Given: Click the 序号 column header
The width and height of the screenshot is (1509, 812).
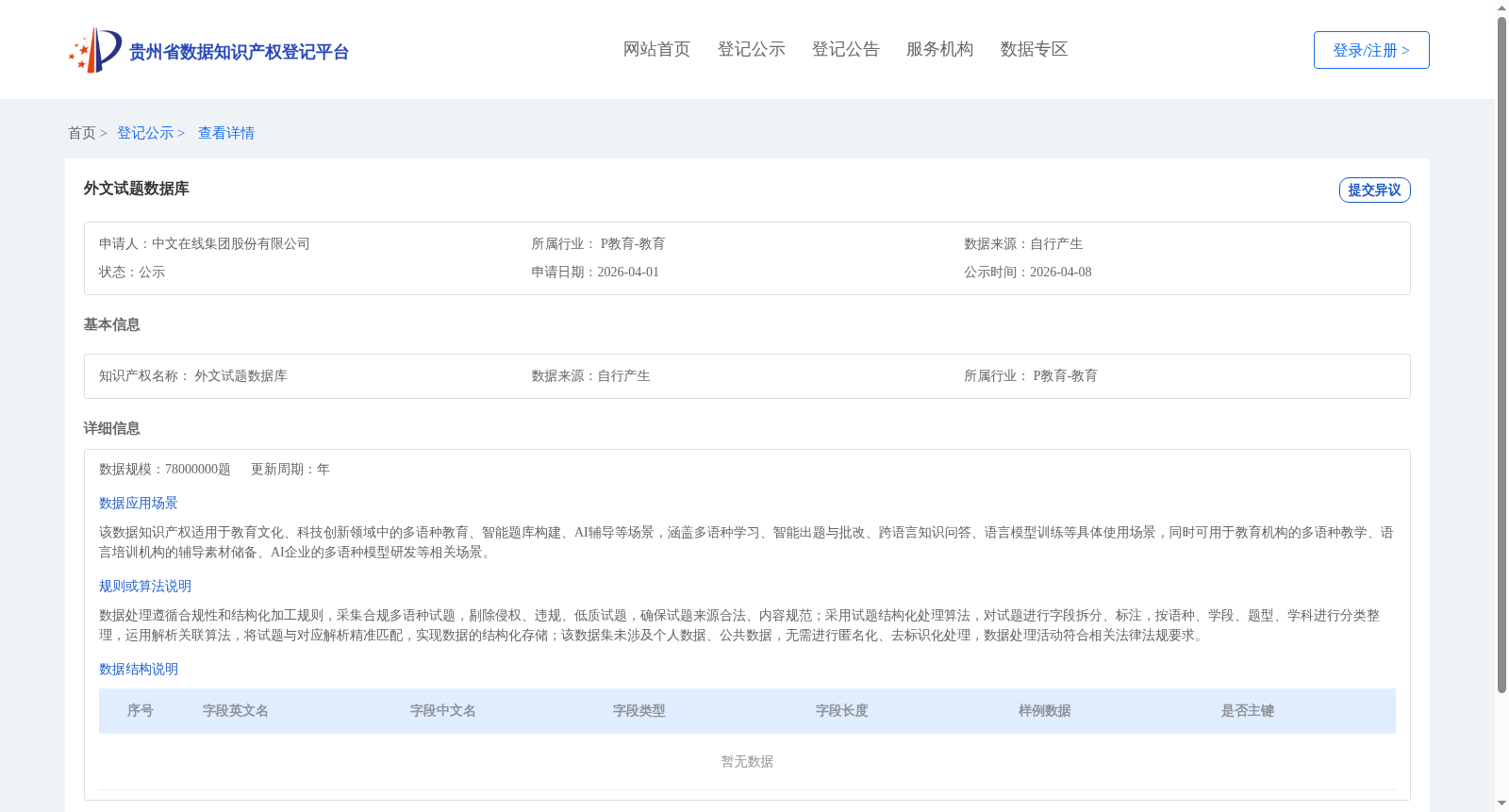Looking at the screenshot, I should tap(141, 711).
